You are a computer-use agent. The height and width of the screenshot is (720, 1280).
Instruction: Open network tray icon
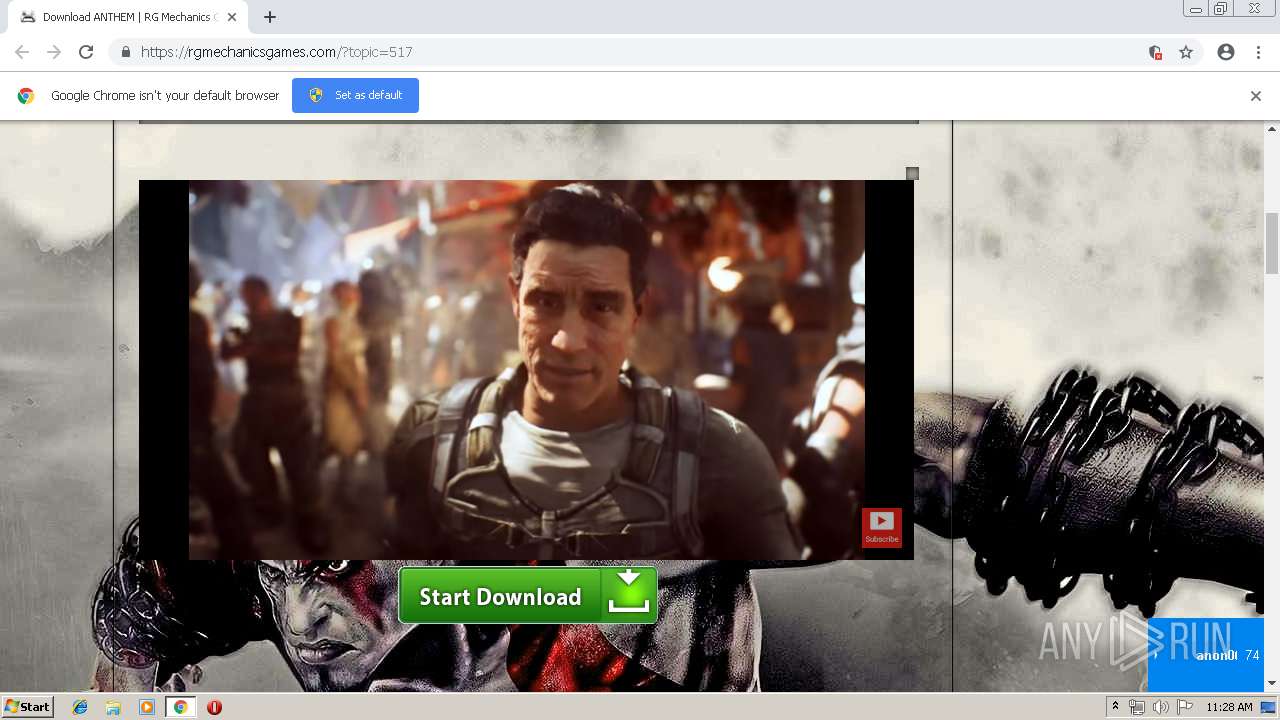pos(1137,707)
